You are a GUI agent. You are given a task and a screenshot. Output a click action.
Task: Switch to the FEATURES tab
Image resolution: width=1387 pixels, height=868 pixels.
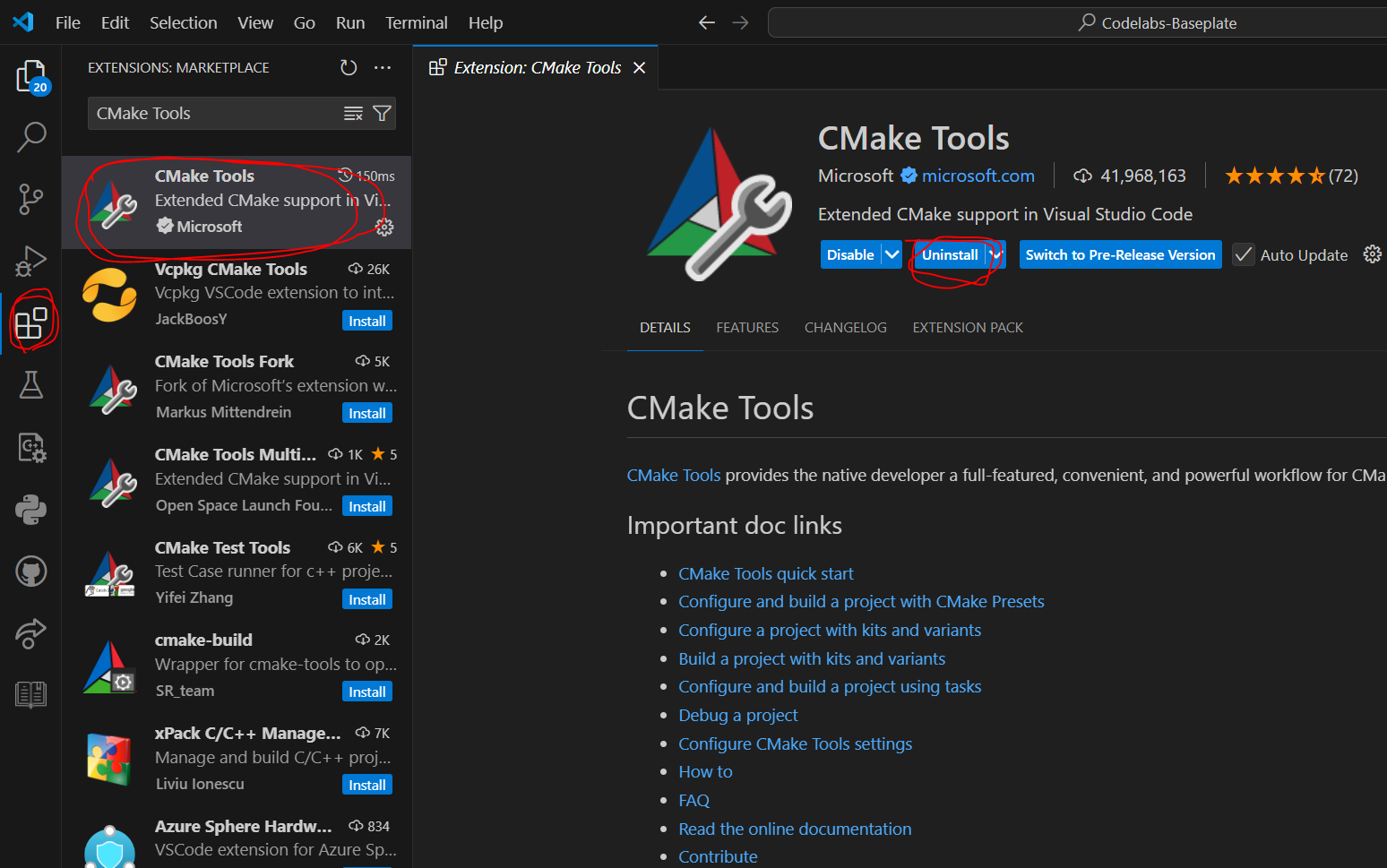click(x=746, y=327)
